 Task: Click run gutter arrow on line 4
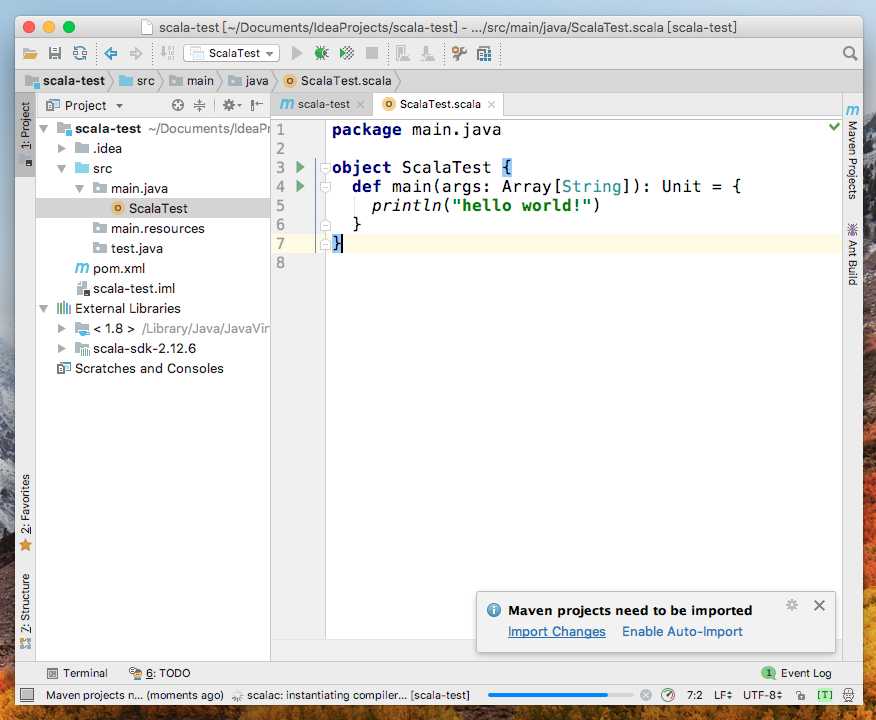point(300,186)
